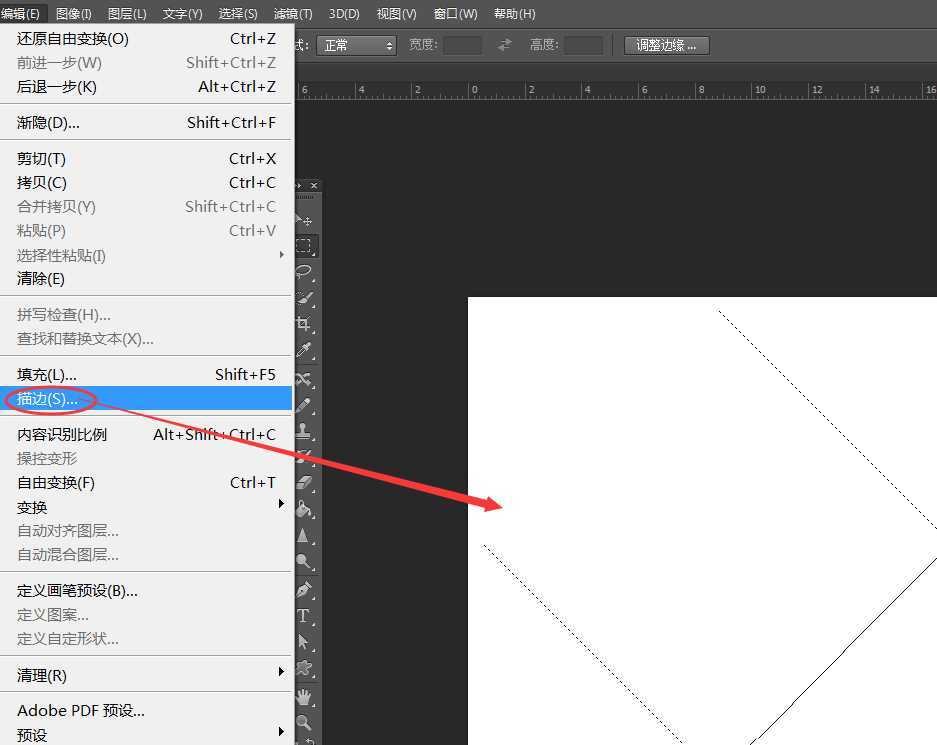Pick the Crop tool
The image size is (937, 745).
click(304, 324)
